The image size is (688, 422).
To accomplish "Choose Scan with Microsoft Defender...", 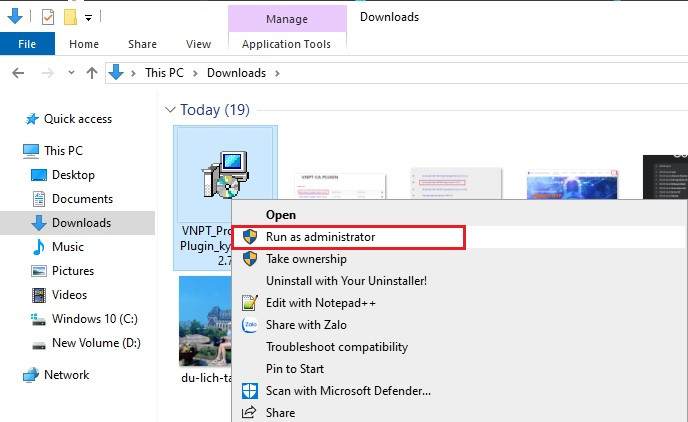I will [x=348, y=390].
